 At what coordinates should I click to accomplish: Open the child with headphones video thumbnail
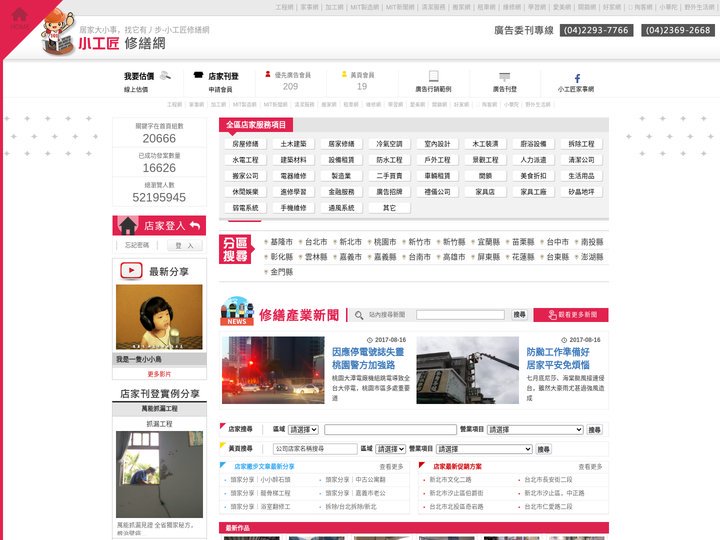coord(159,317)
